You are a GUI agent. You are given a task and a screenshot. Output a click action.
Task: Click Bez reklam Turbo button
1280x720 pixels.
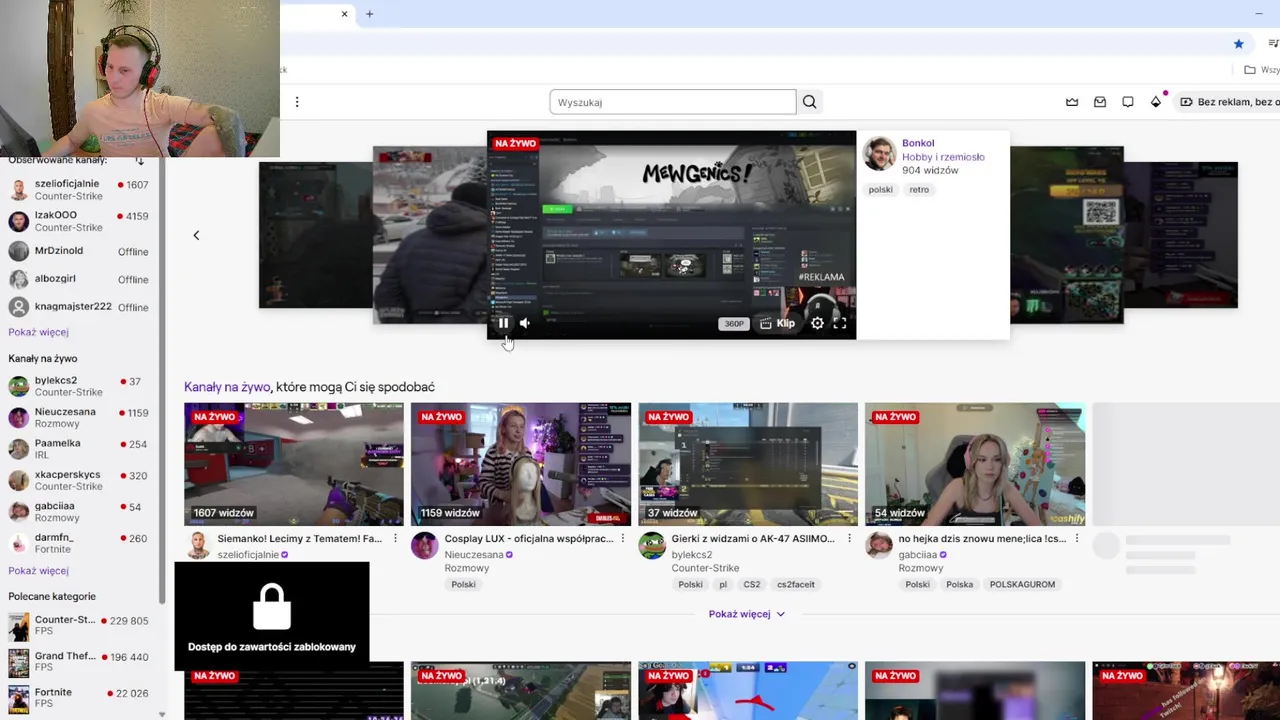pos(1228,102)
